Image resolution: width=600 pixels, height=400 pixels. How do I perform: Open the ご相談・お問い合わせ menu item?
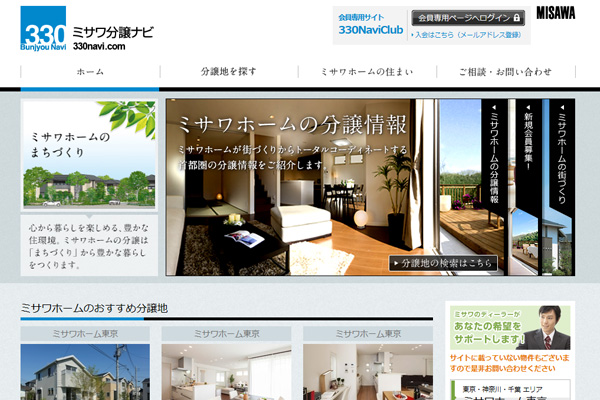pyautogui.click(x=505, y=72)
